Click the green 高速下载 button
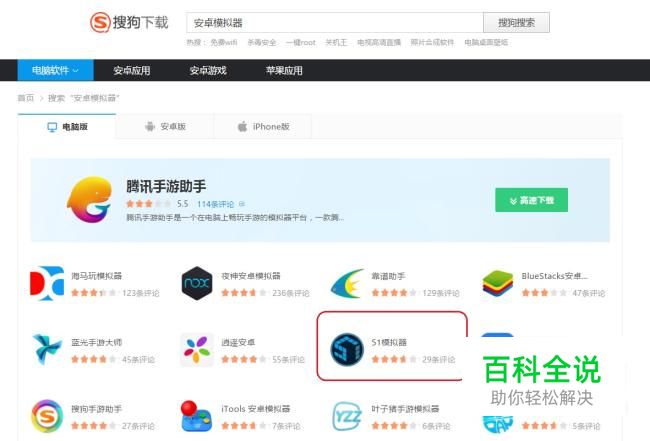650x441 pixels. 531,200
